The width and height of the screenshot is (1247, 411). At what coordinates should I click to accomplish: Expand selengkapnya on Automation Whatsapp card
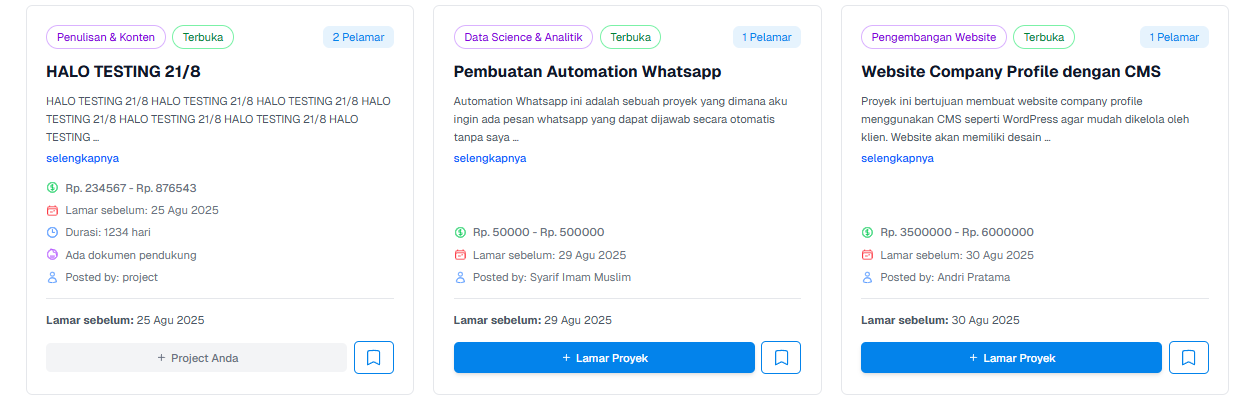[x=490, y=158]
